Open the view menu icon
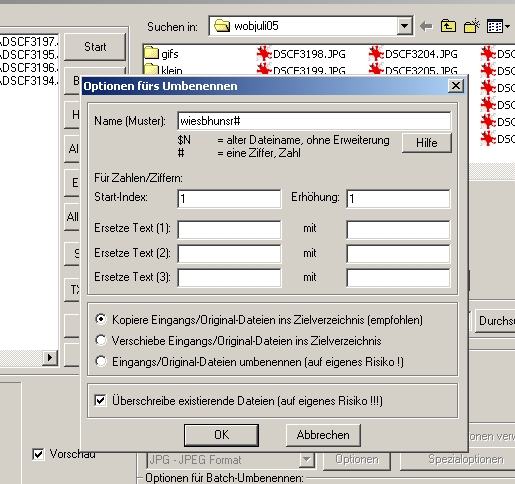 [x=498, y=26]
